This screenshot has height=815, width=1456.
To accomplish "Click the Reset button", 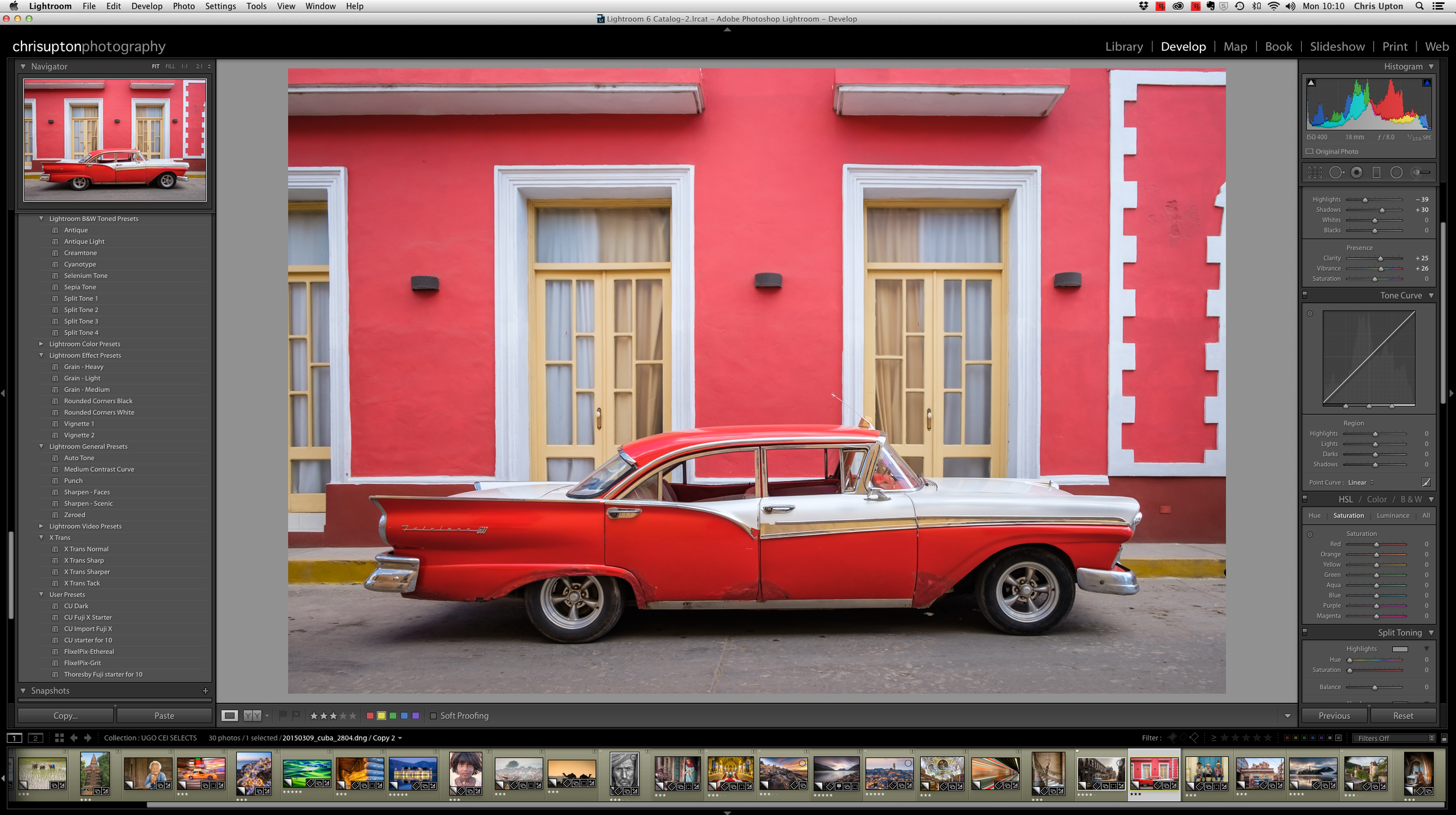I will pyautogui.click(x=1403, y=715).
